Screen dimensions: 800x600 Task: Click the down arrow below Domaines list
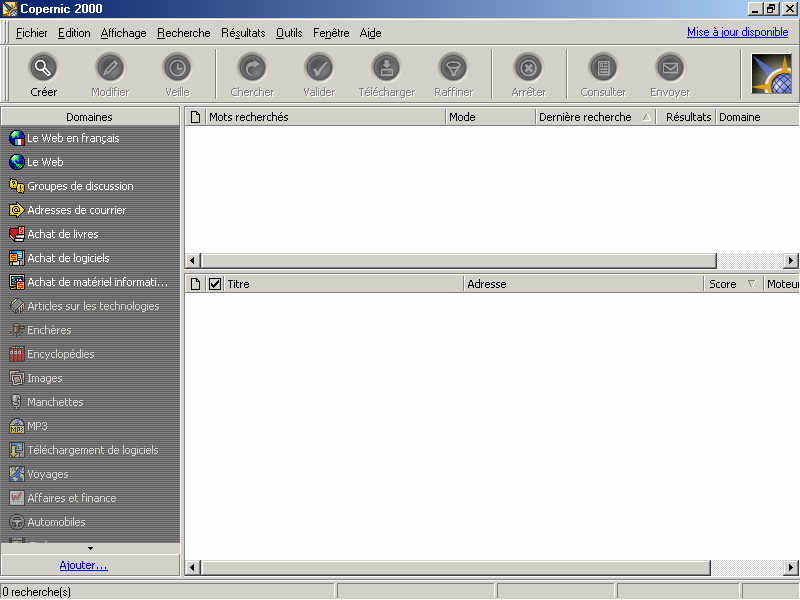coord(90,548)
